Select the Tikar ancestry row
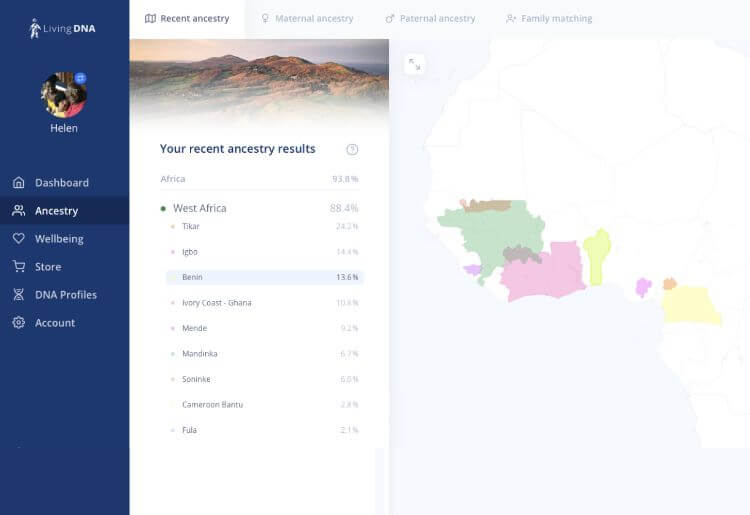The image size is (750, 515). click(265, 226)
